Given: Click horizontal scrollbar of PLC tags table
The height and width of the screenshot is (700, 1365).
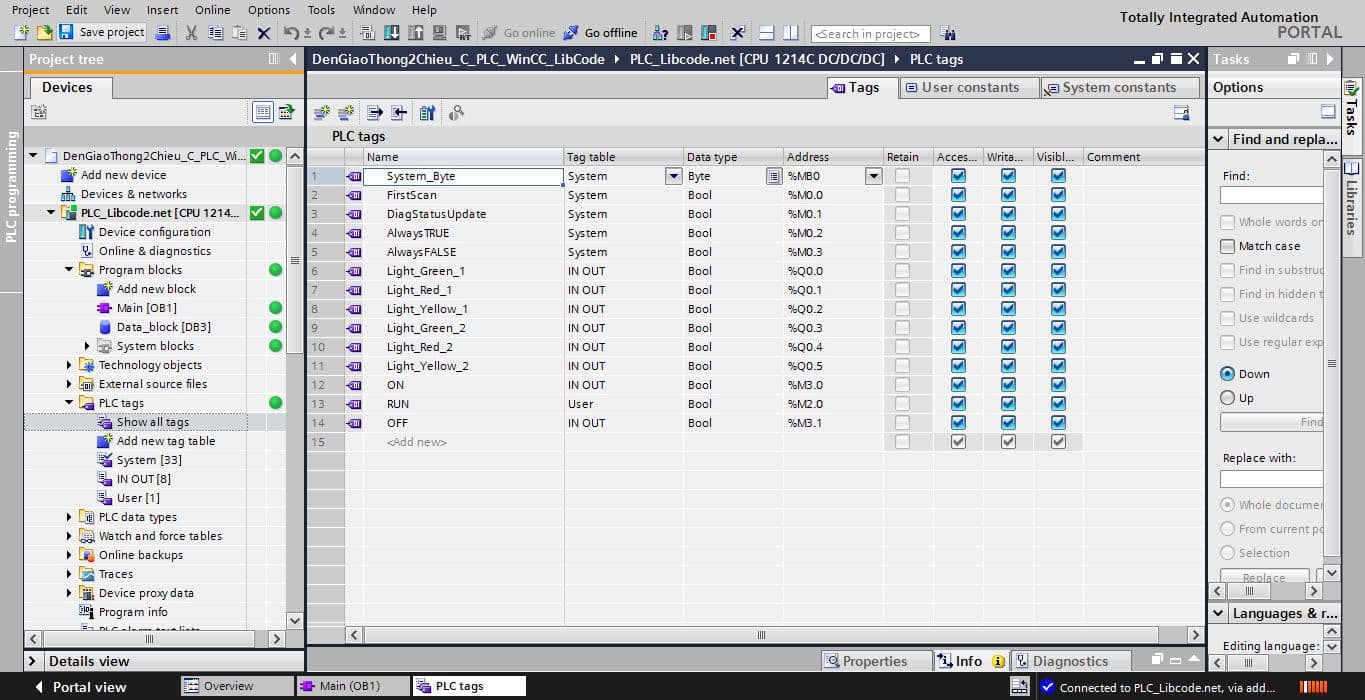Looking at the screenshot, I should tap(761, 635).
